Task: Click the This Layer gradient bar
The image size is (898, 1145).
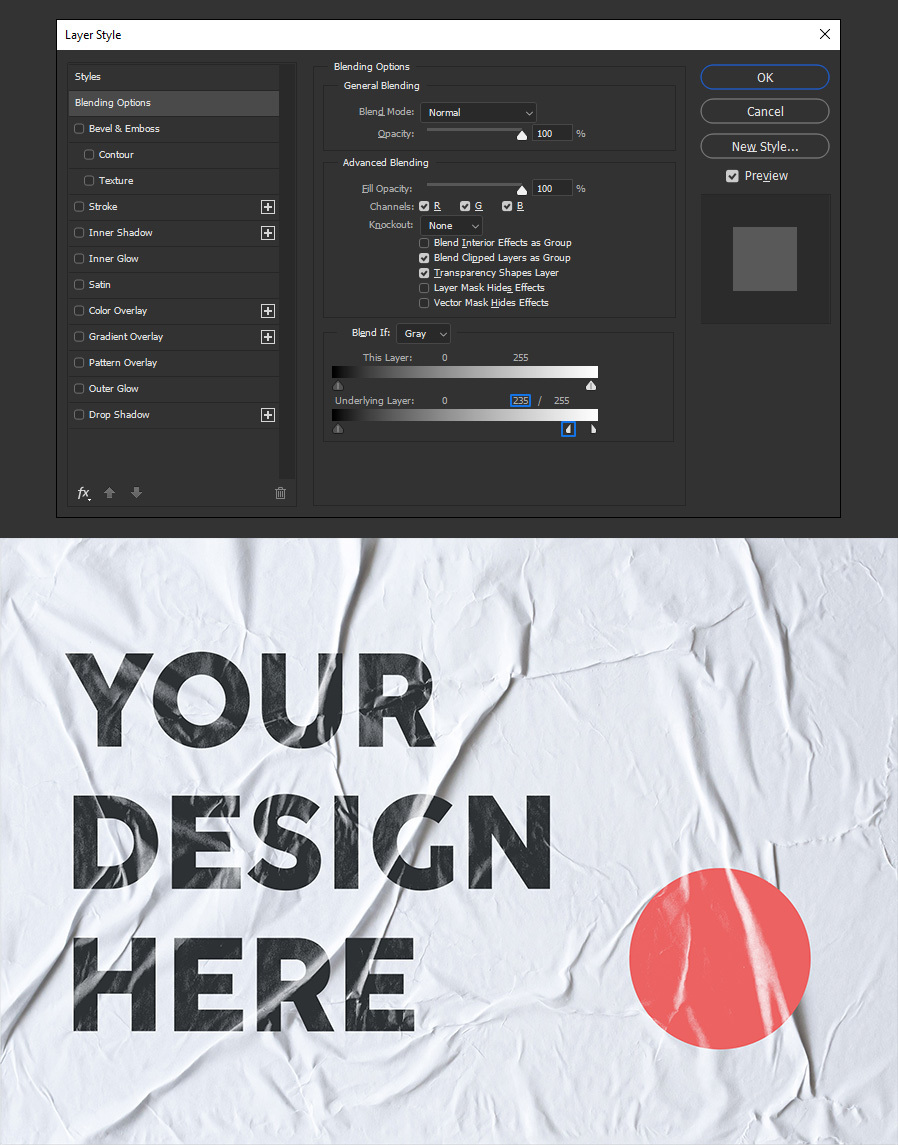Action: [x=465, y=372]
